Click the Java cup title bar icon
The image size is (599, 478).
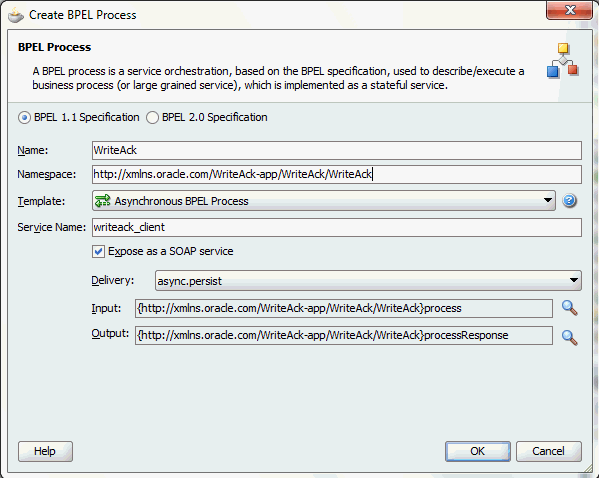click(x=16, y=15)
